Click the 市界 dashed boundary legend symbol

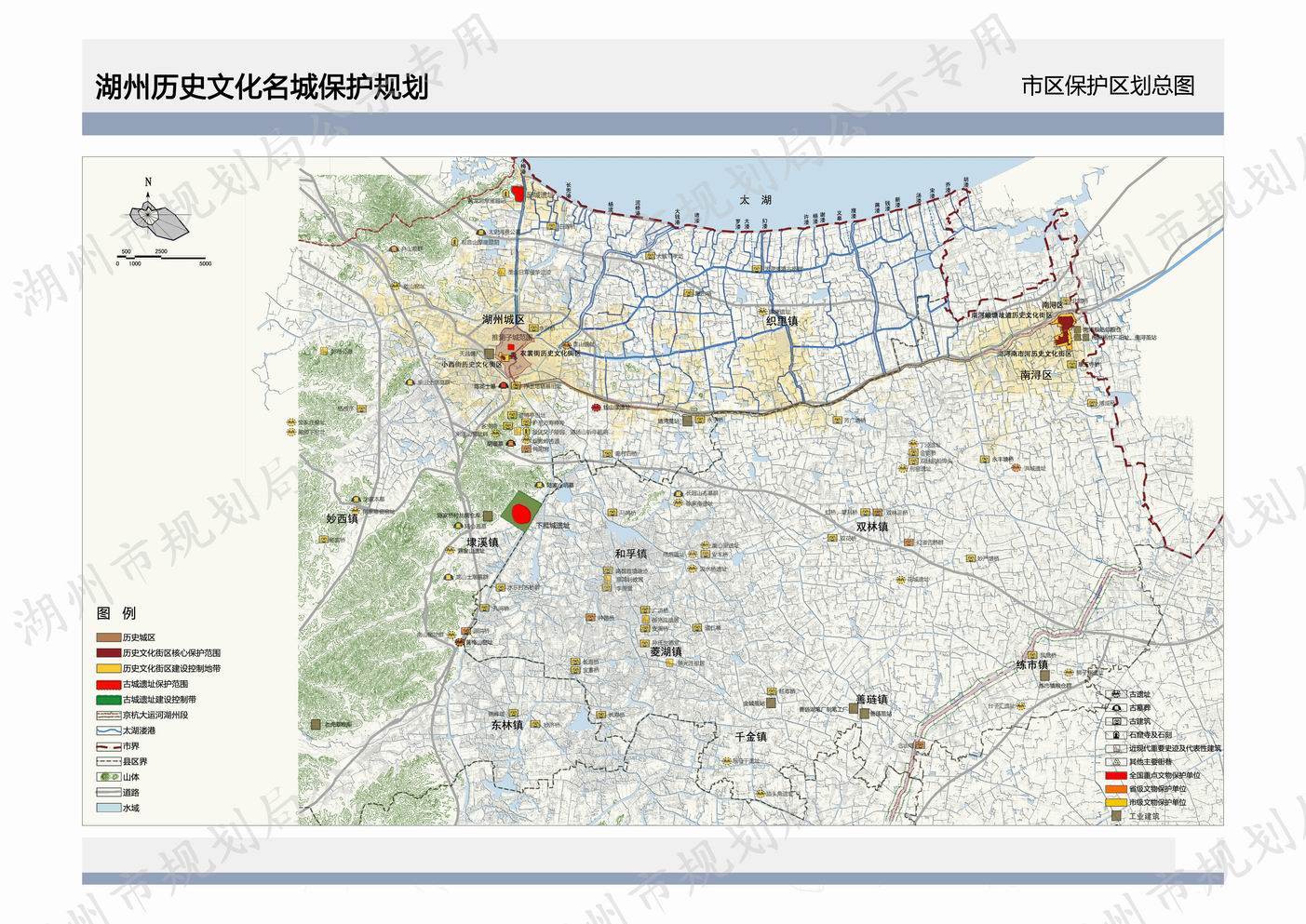[108, 746]
